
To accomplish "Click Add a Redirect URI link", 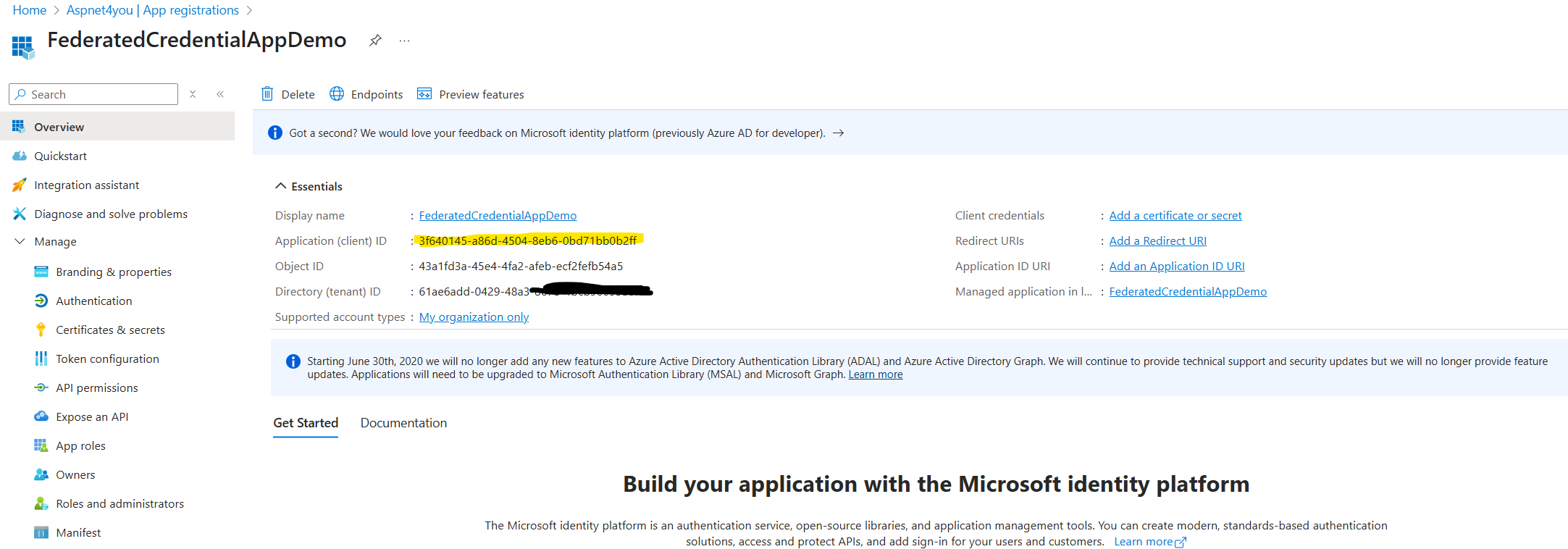I will 1157,240.
